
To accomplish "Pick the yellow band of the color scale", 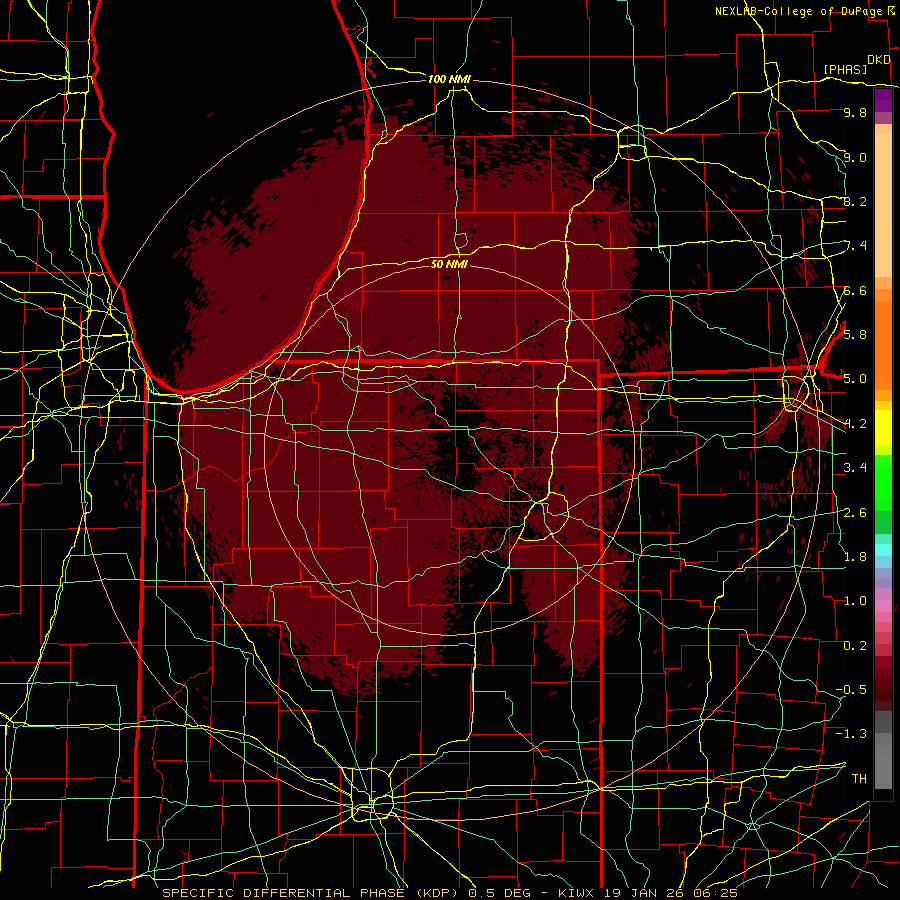I will click(883, 428).
